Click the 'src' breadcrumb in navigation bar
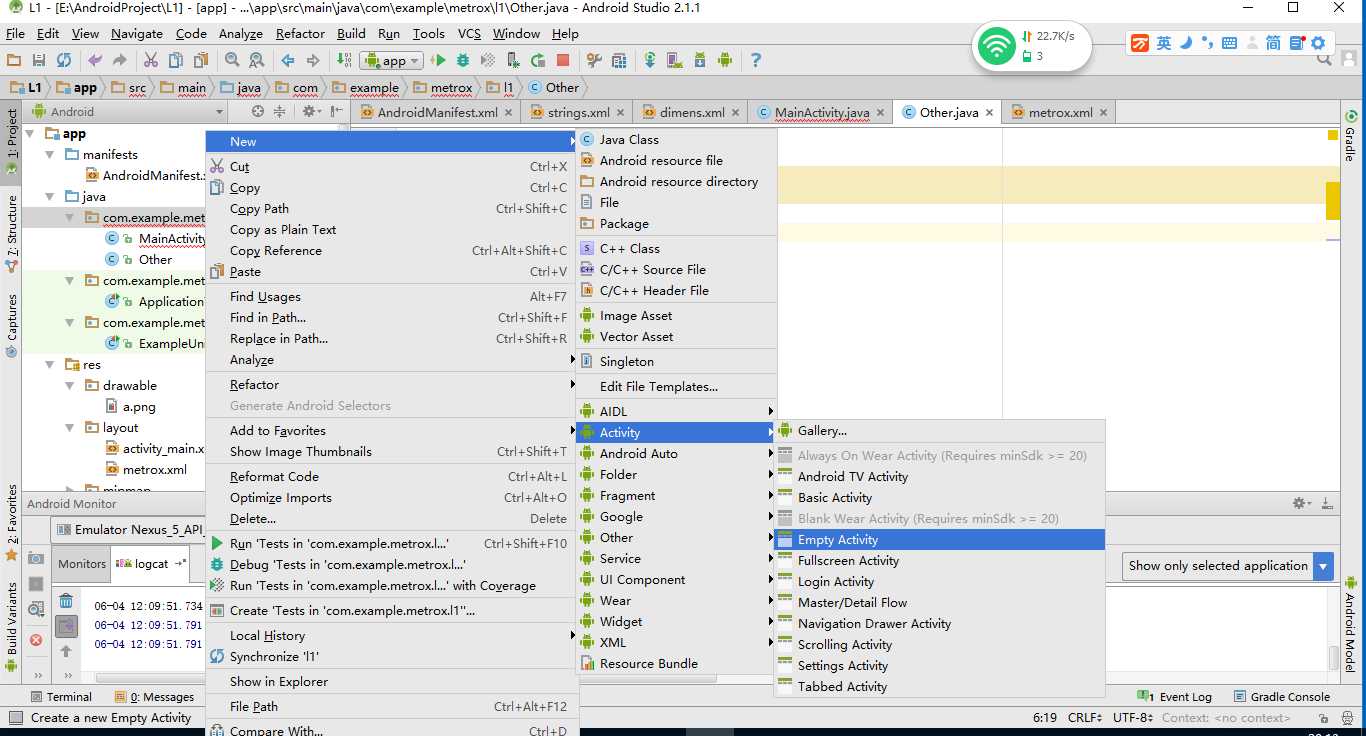 point(129,88)
